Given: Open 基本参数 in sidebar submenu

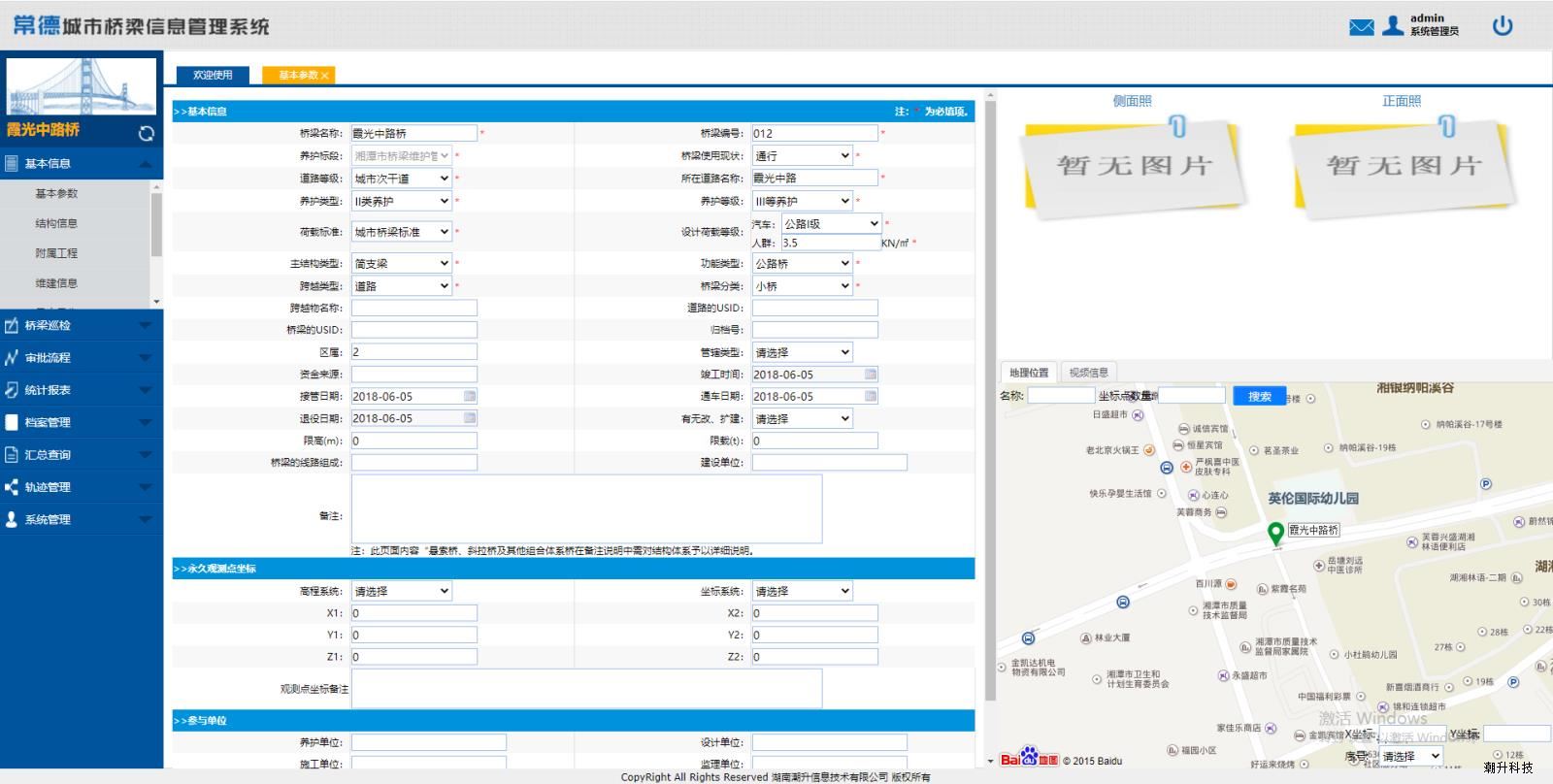Looking at the screenshot, I should 56,193.
